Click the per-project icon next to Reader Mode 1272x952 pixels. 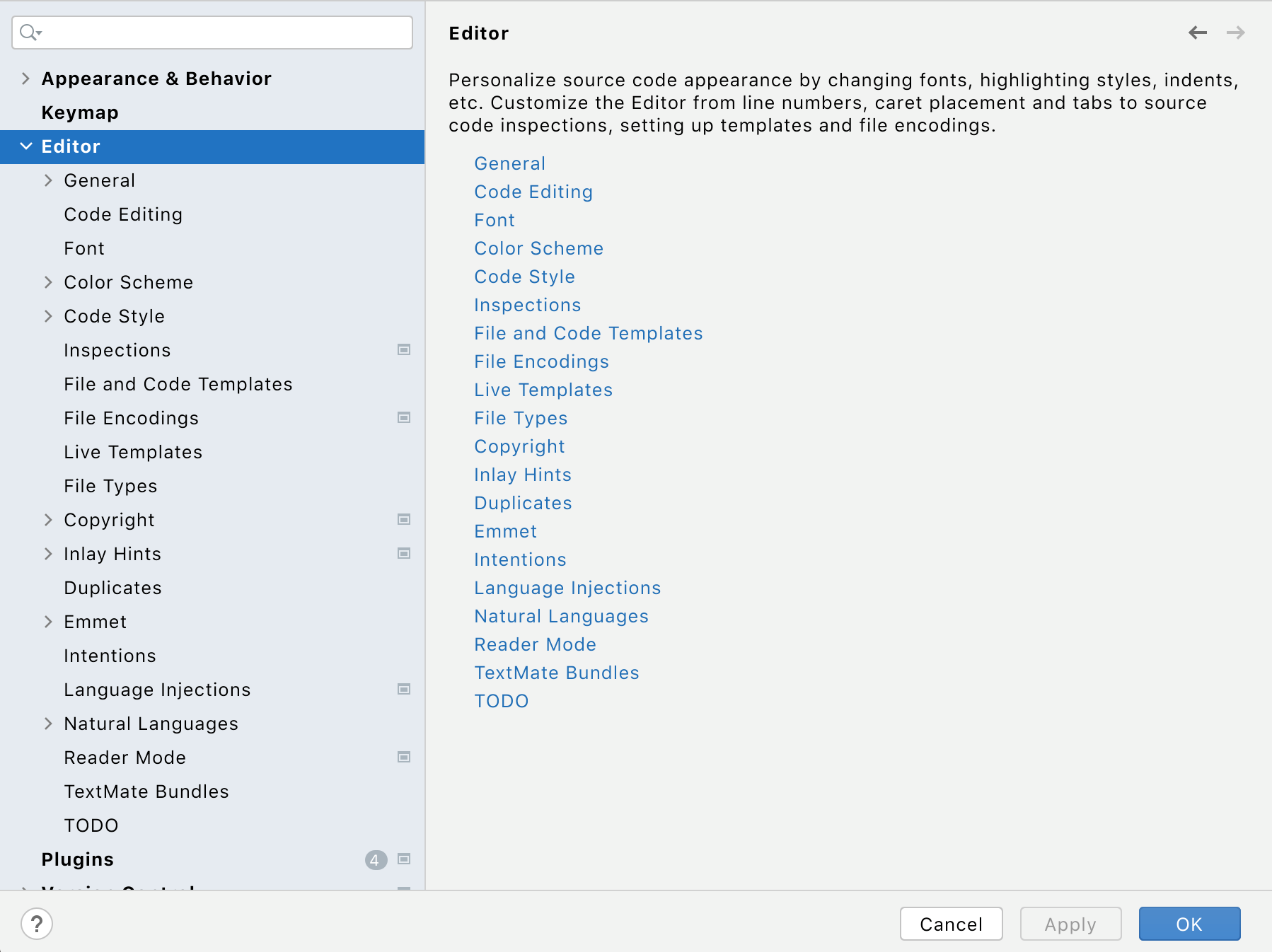click(404, 757)
